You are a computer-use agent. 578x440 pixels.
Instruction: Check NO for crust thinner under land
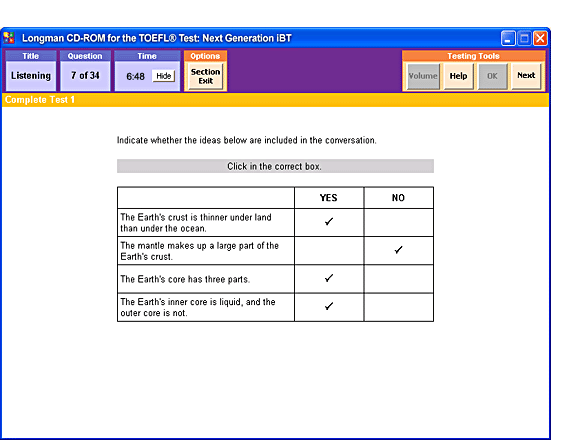398,223
